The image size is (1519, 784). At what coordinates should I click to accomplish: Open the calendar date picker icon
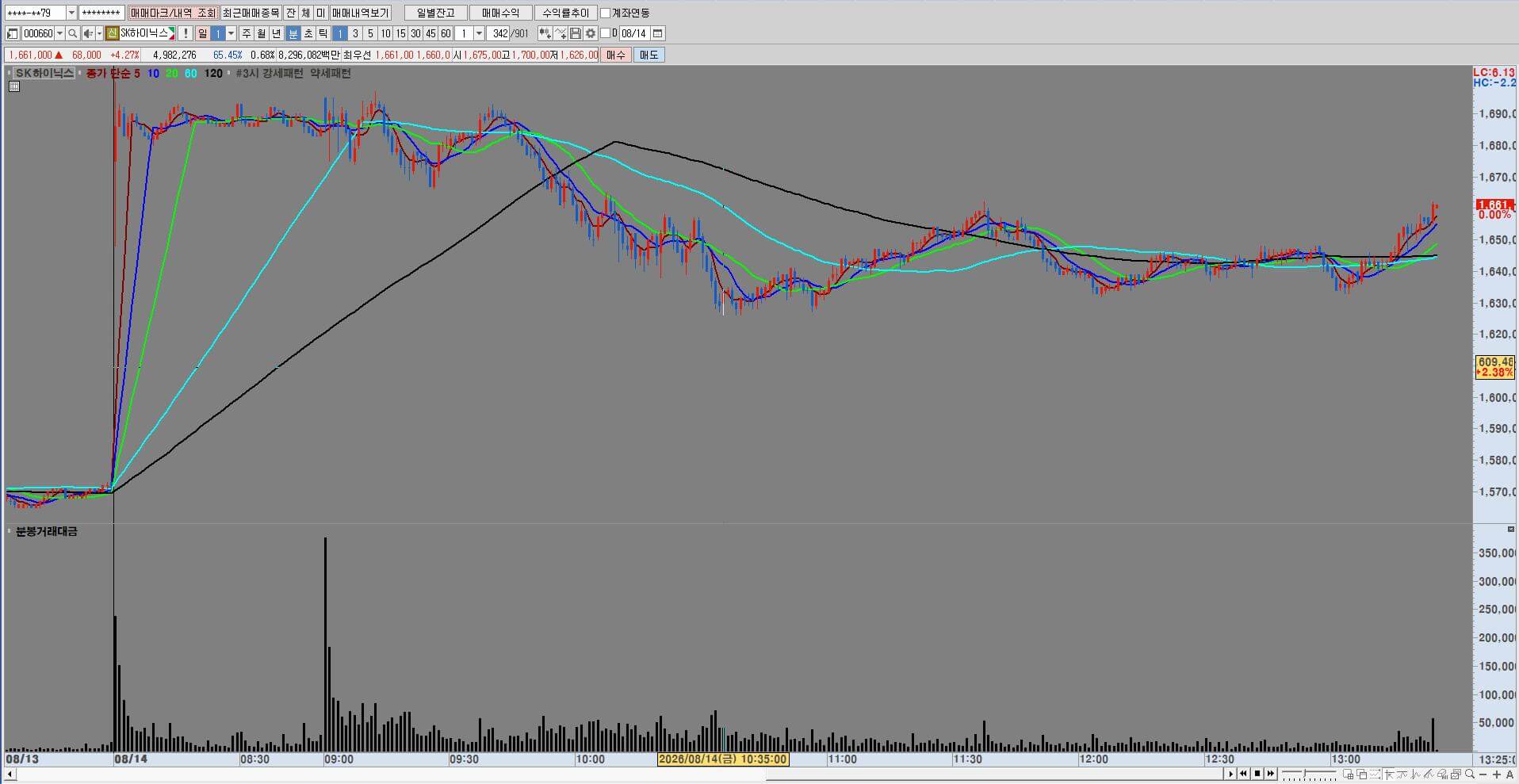(657, 33)
